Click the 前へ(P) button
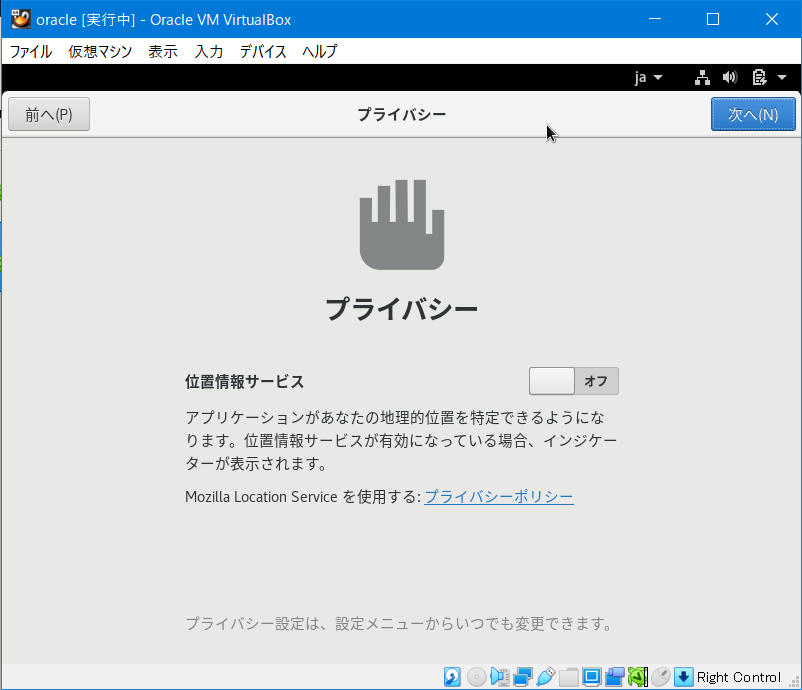Image resolution: width=802 pixels, height=690 pixels. point(48,114)
